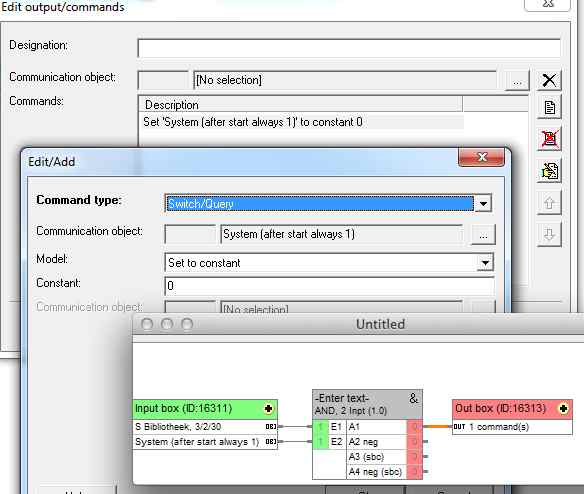Close the Edit/Add dialog

pos(481,157)
